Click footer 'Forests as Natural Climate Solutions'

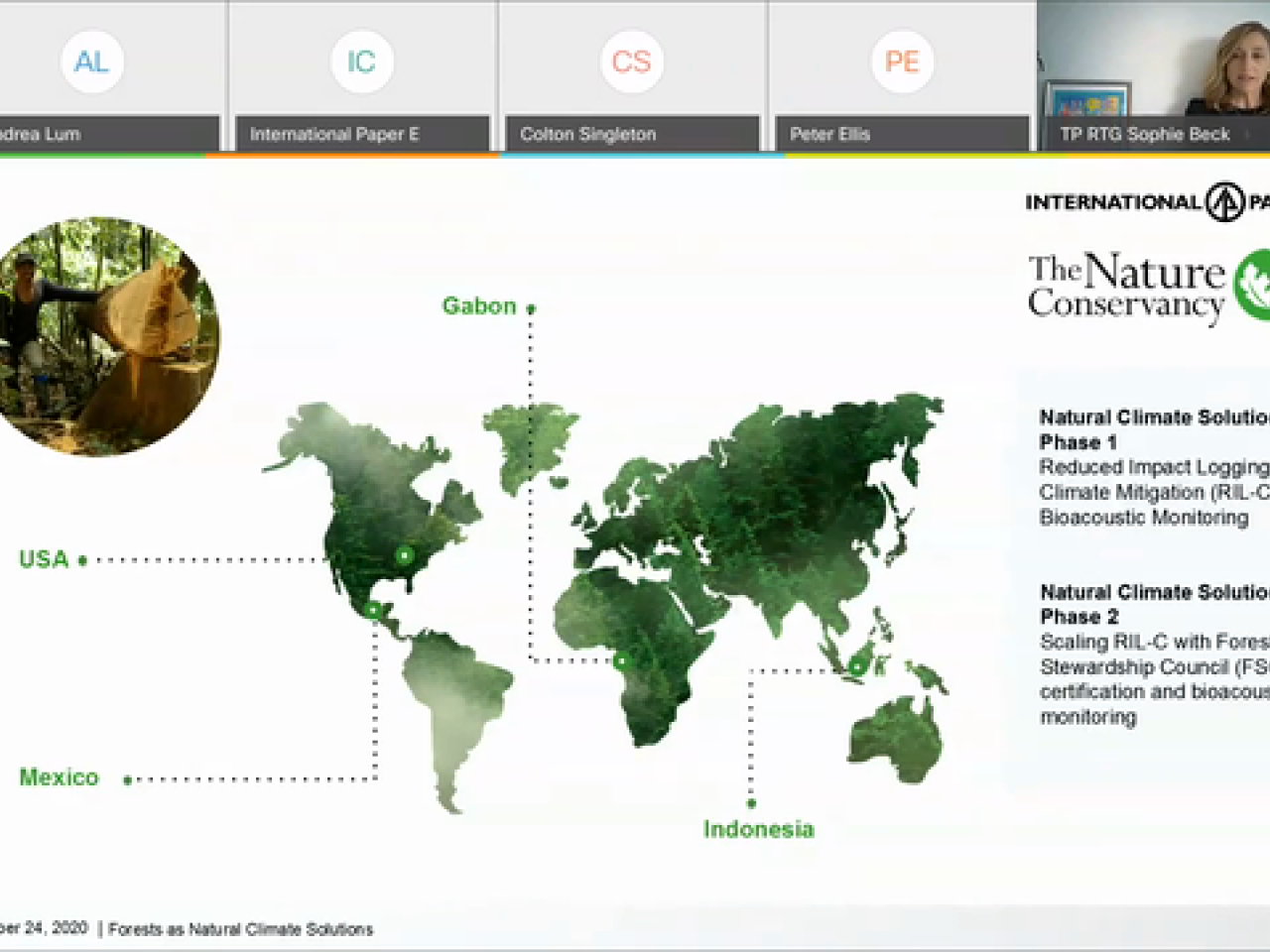point(240,929)
